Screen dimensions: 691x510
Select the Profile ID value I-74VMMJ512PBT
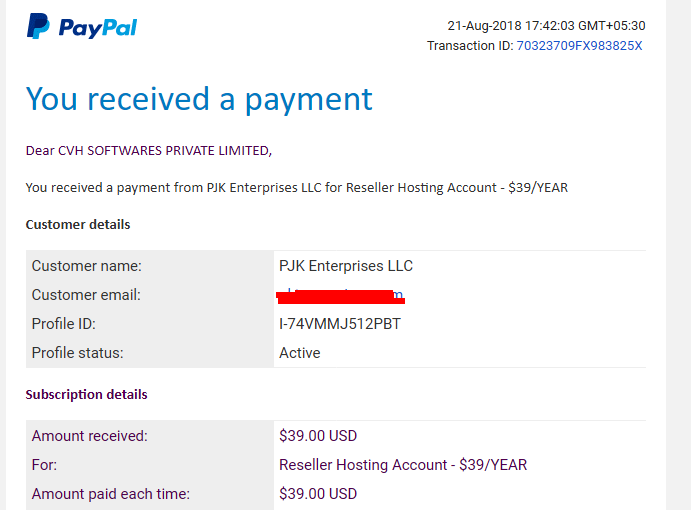(x=340, y=324)
